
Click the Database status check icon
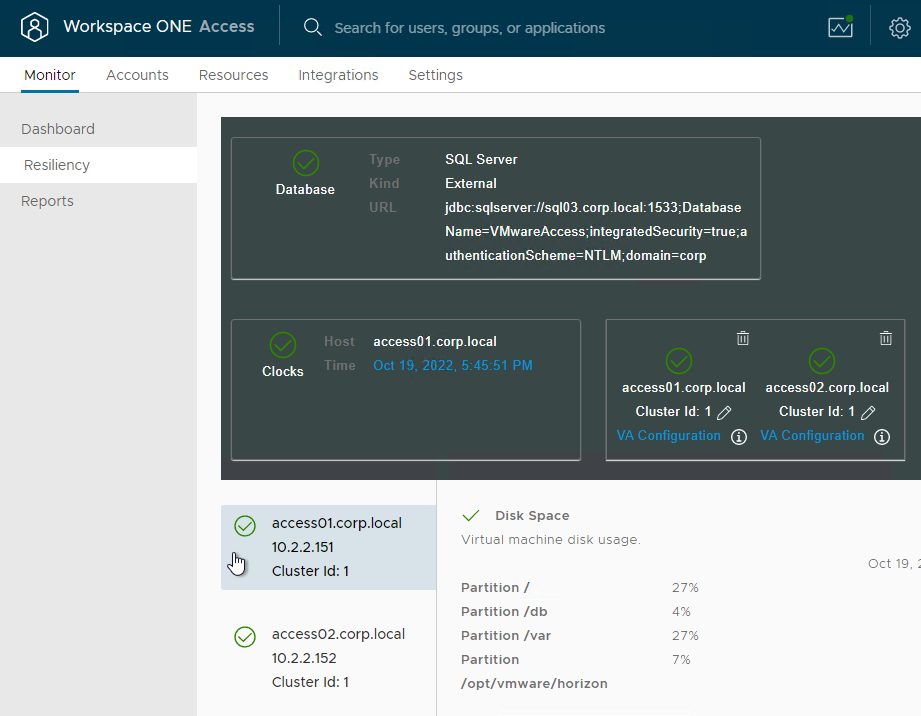(306, 163)
